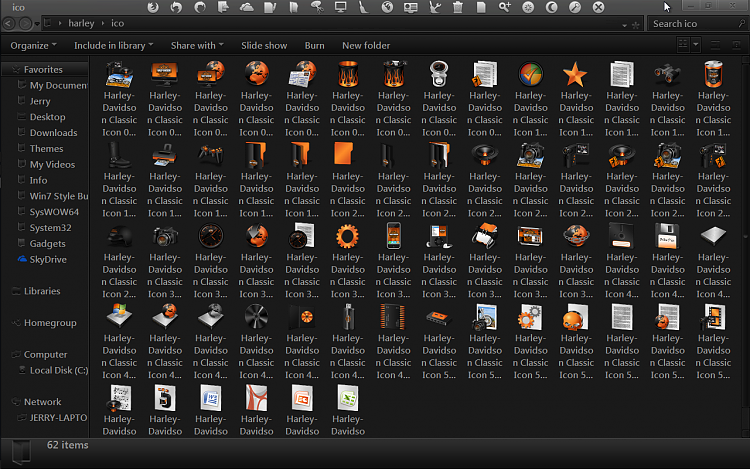
Task: Click the broom icon in the top toolbar
Action: click(x=364, y=7)
